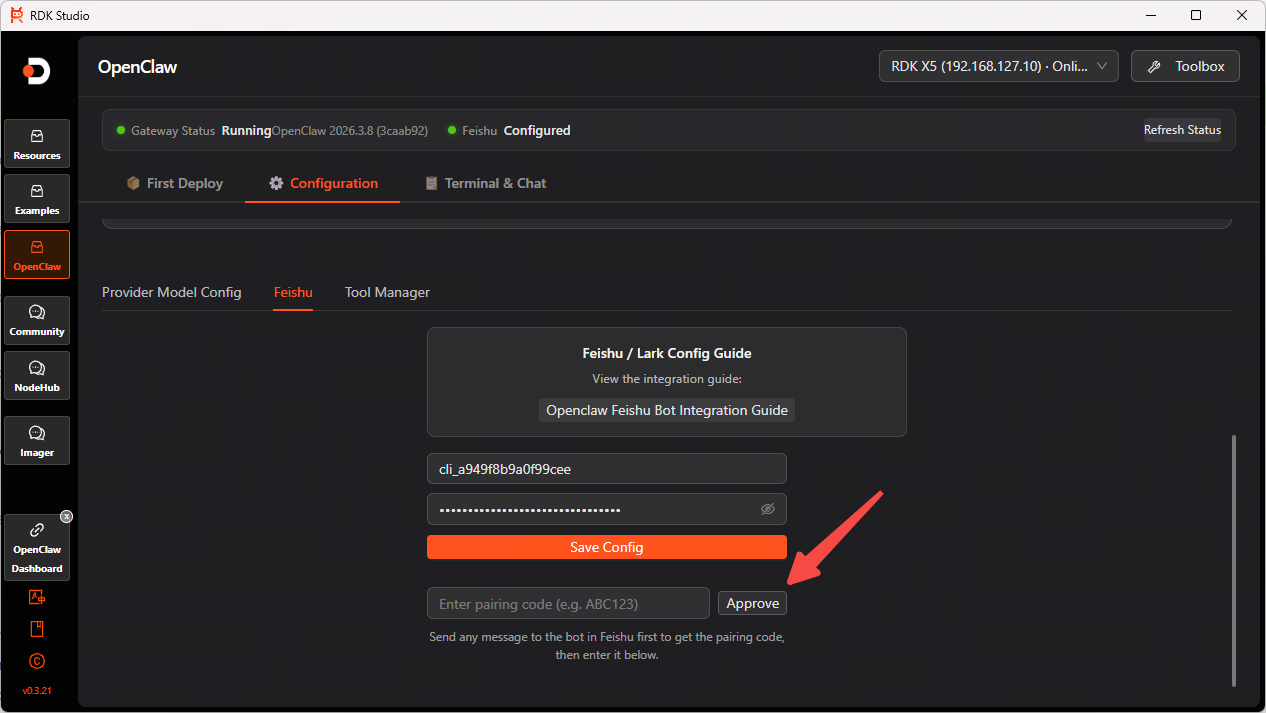Click the masked app secret field
Viewport: 1266px width, 713px height.
click(607, 509)
